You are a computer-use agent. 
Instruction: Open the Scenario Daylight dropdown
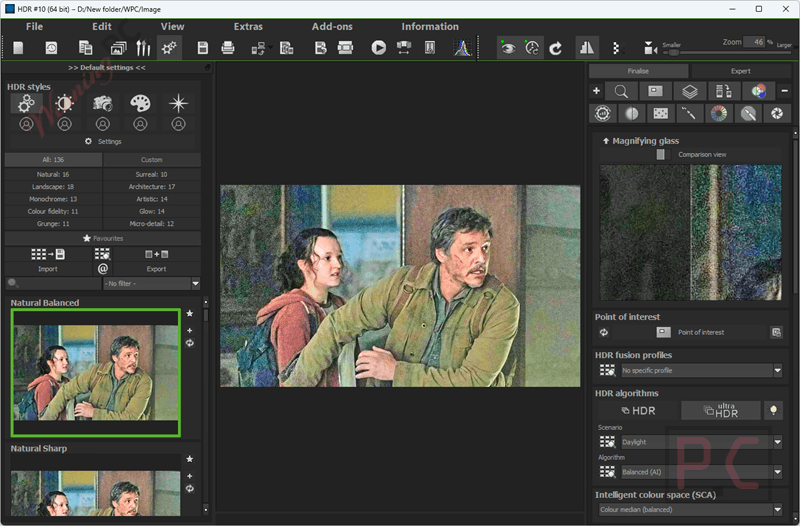[x=702, y=442]
